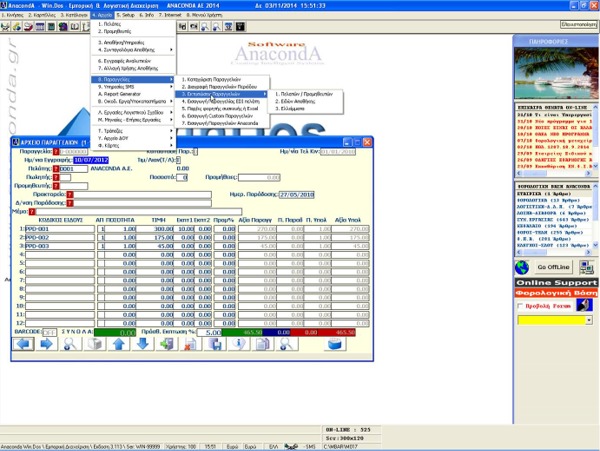
Task: Click the Online Support banner button
Action: tap(556, 283)
